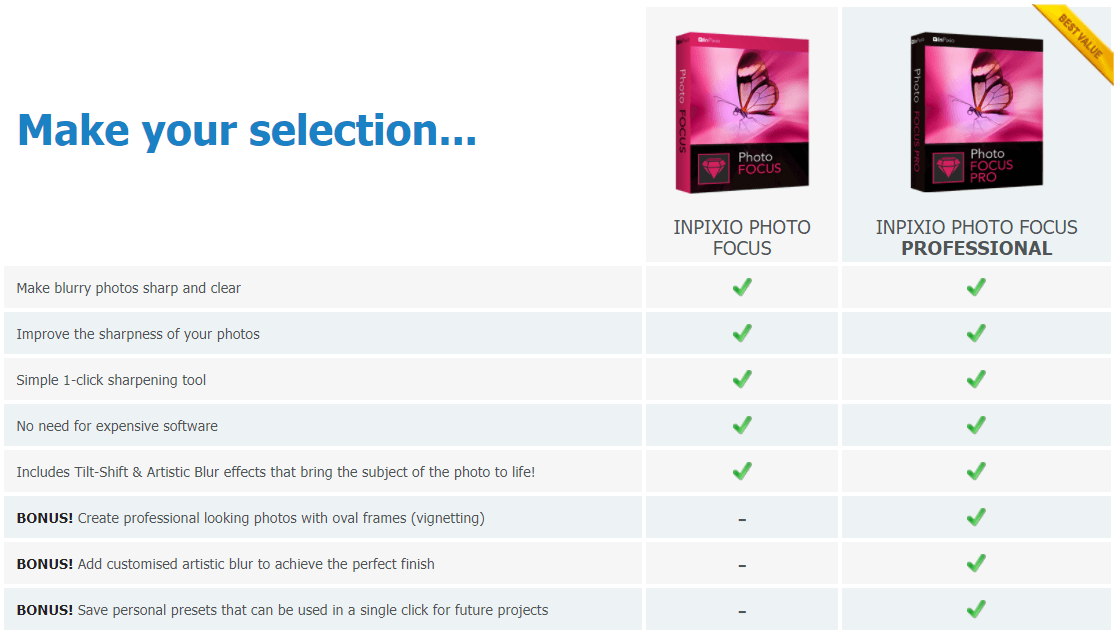Click the Professional checkmark for oval frames bonus
The image size is (1114, 634).
point(976,517)
